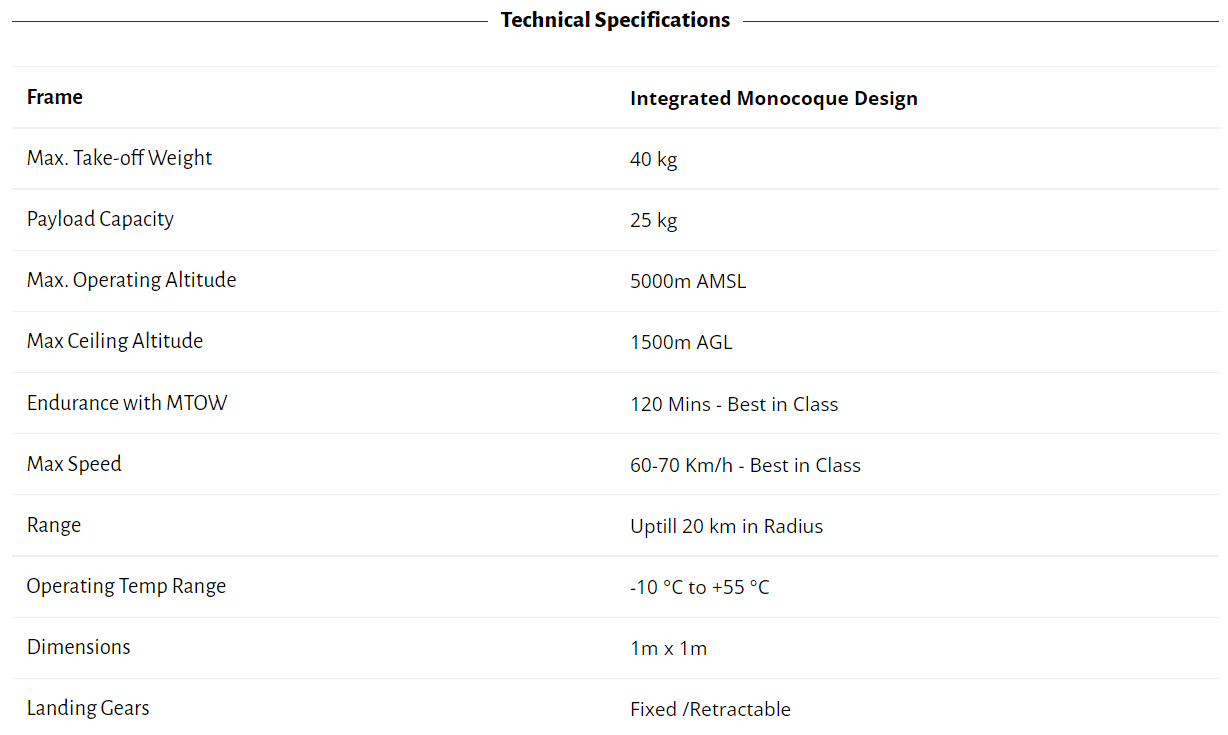Click the 120 Mins endurance value

point(734,404)
